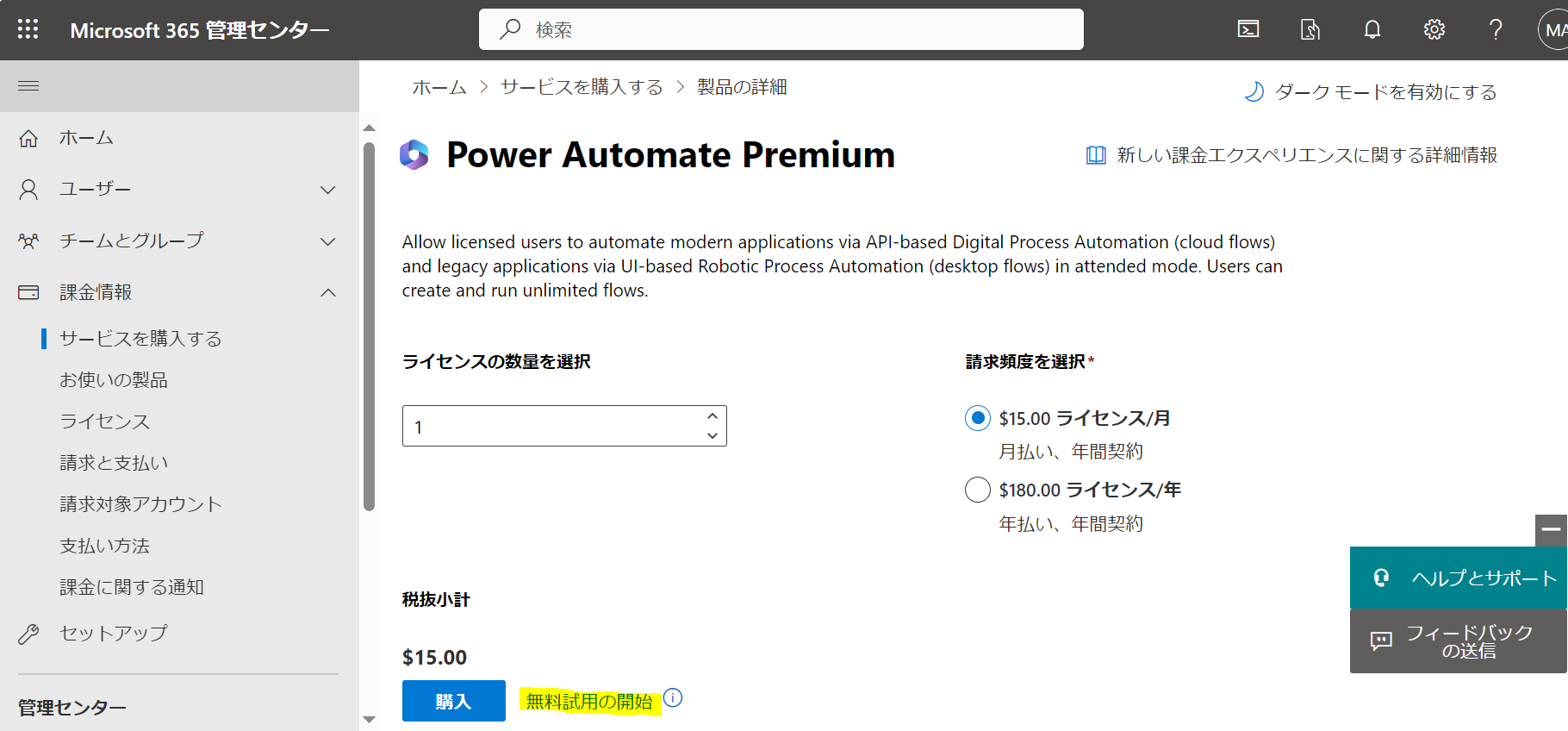Click the sidebar vertical scrollbar thumb
This screenshot has height=731, width=1568.
(x=370, y=328)
